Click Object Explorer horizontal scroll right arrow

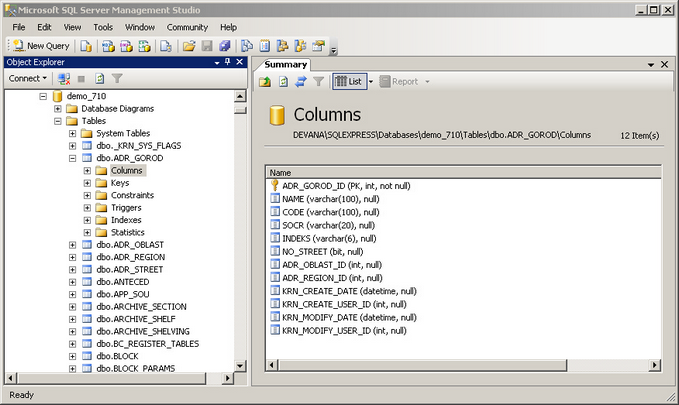pos(227,378)
